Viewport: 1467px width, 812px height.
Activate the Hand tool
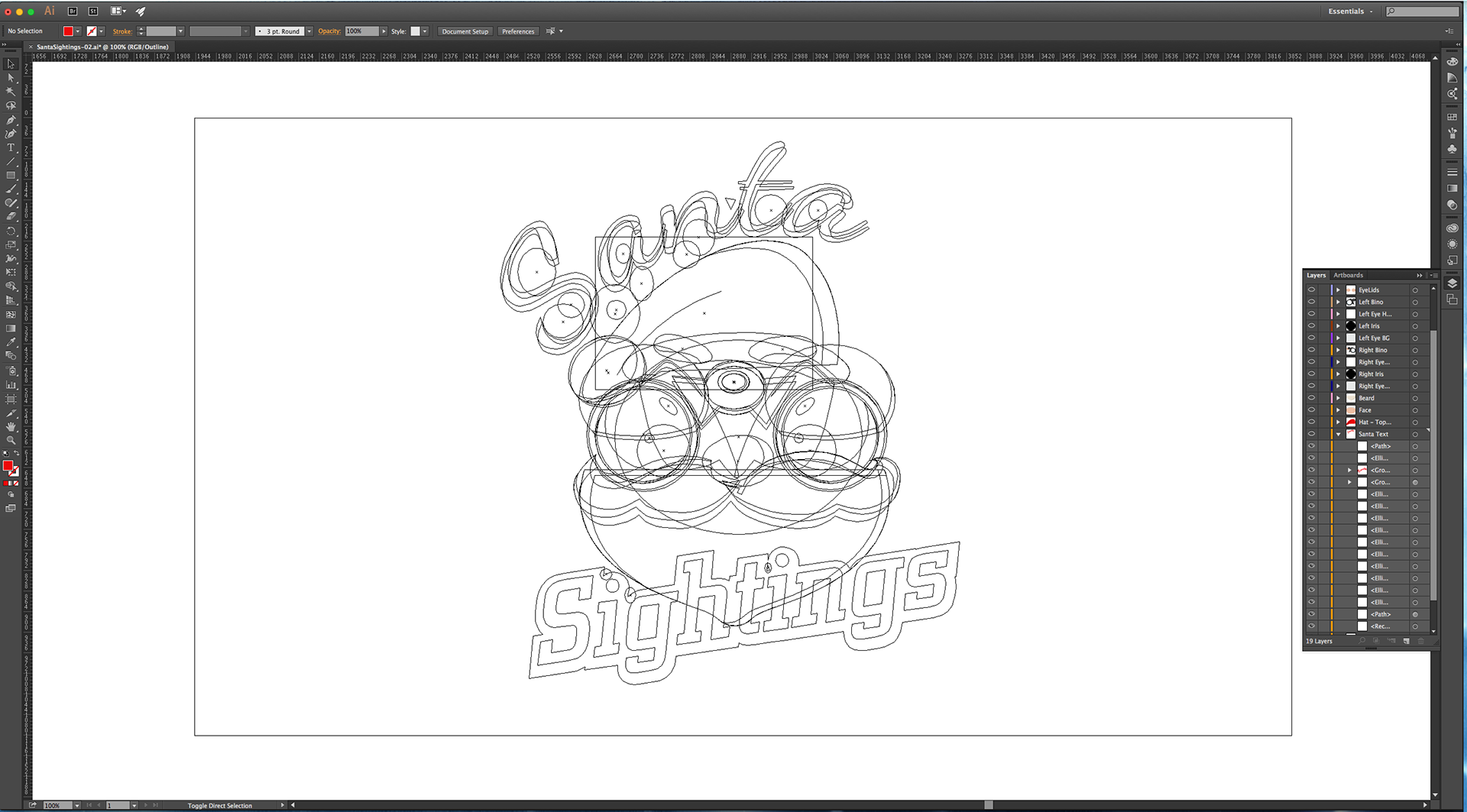coord(11,426)
